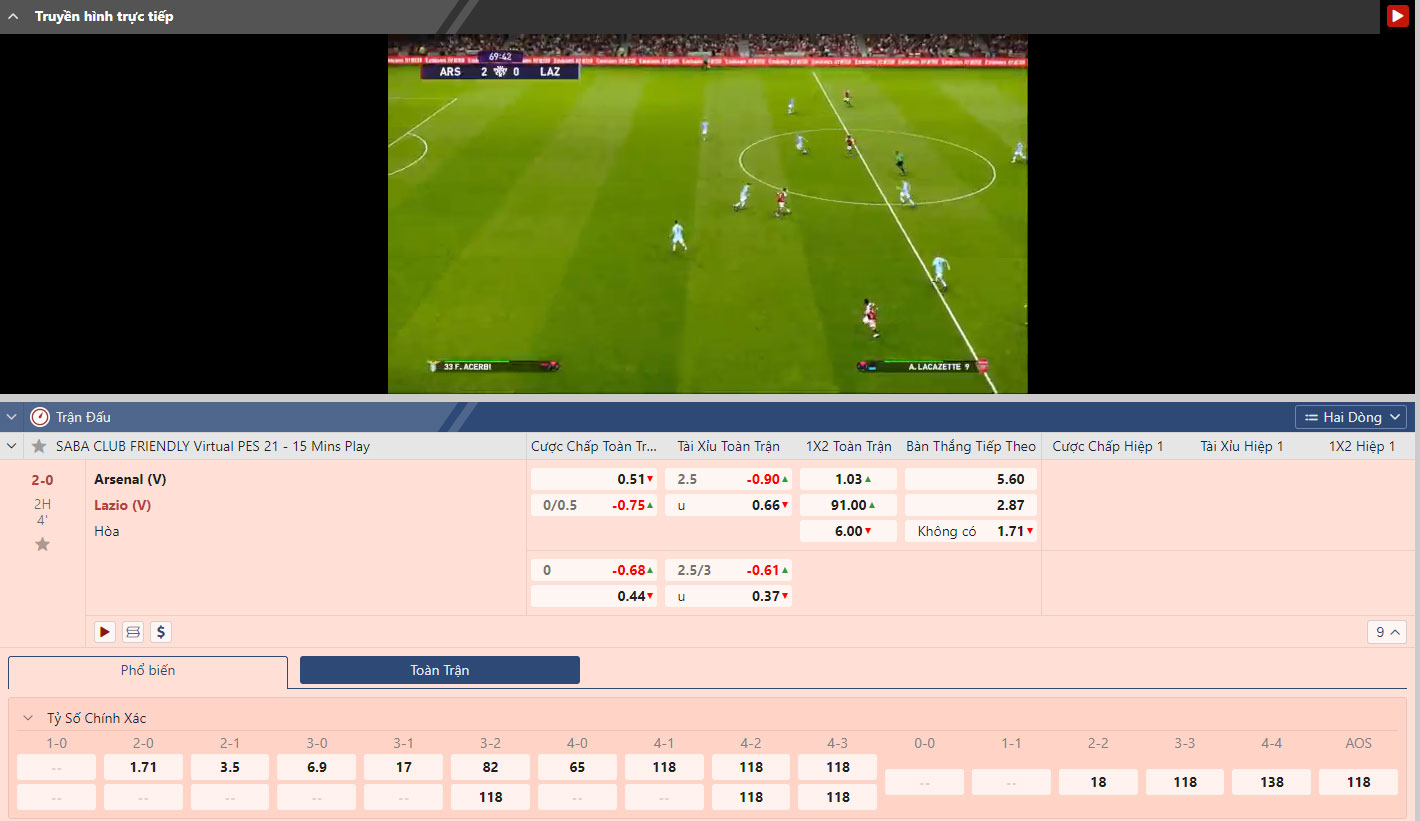Select handicap 0 odds -0.68
The image size is (1420, 821).
point(594,570)
